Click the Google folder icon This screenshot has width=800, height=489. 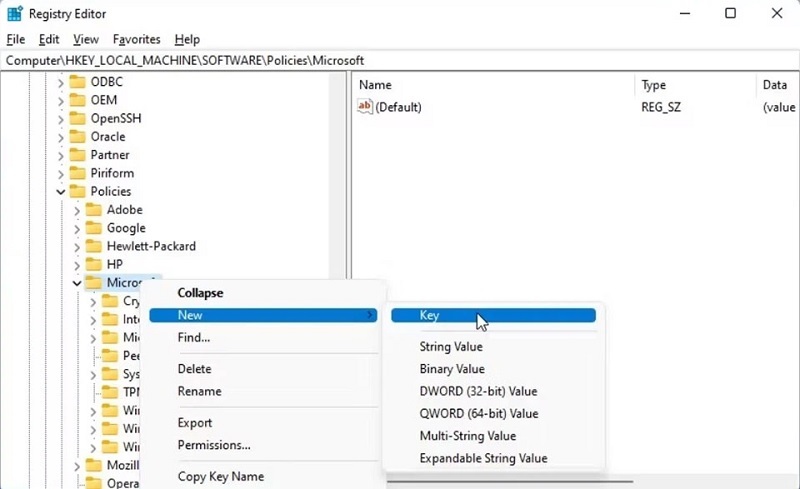coord(94,228)
